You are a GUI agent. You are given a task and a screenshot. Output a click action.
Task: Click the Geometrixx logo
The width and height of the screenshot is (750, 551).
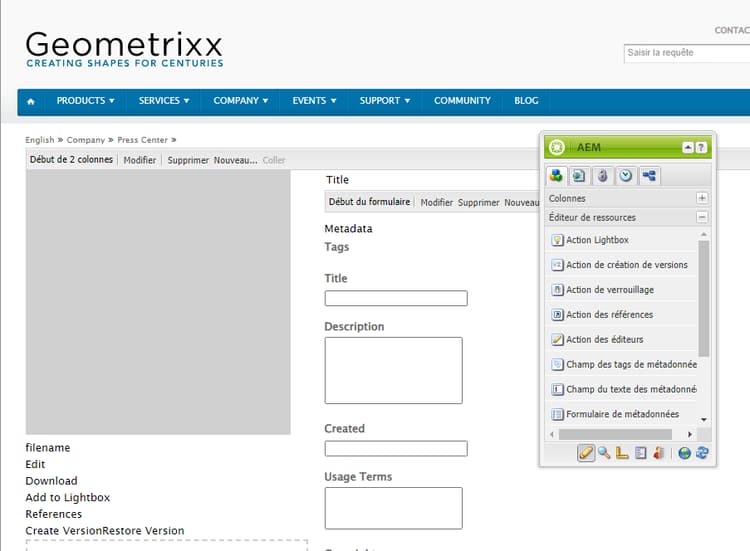[124, 50]
